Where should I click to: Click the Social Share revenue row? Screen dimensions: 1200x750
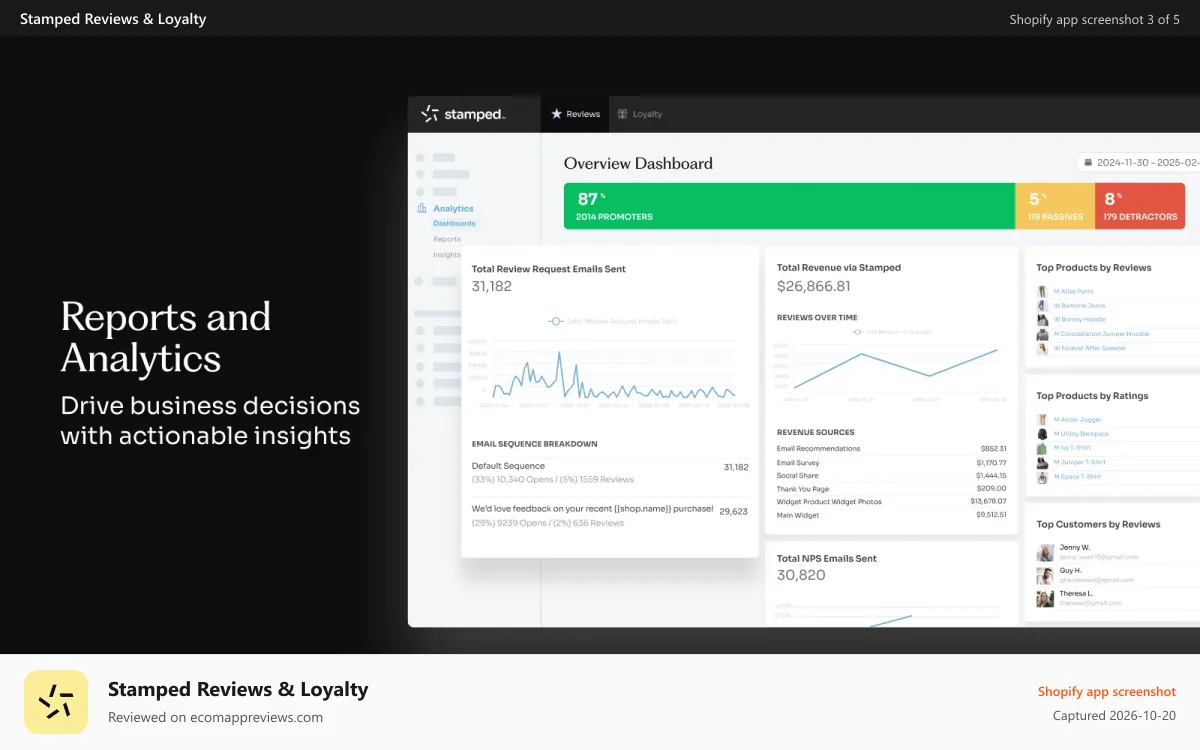pos(891,476)
